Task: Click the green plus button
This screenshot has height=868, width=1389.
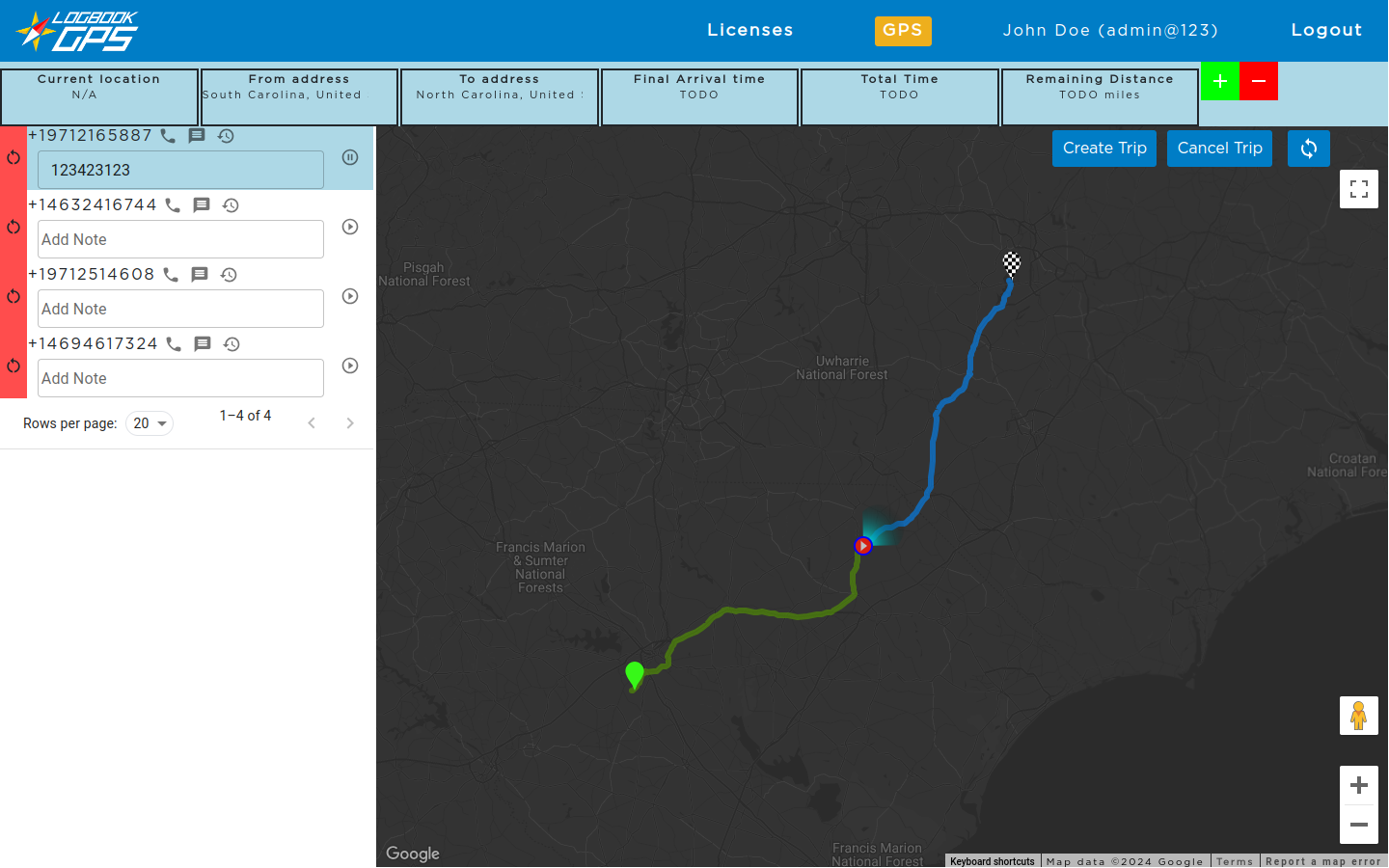Action: tap(1219, 81)
